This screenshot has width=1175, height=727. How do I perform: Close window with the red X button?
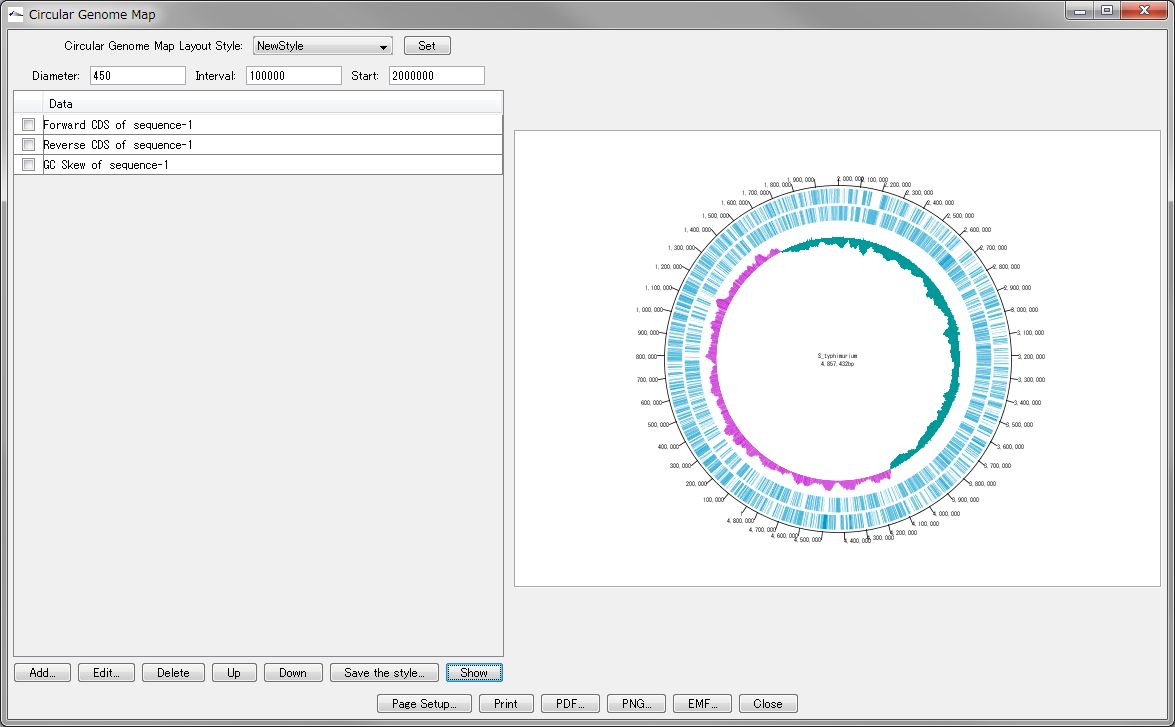click(x=1144, y=10)
